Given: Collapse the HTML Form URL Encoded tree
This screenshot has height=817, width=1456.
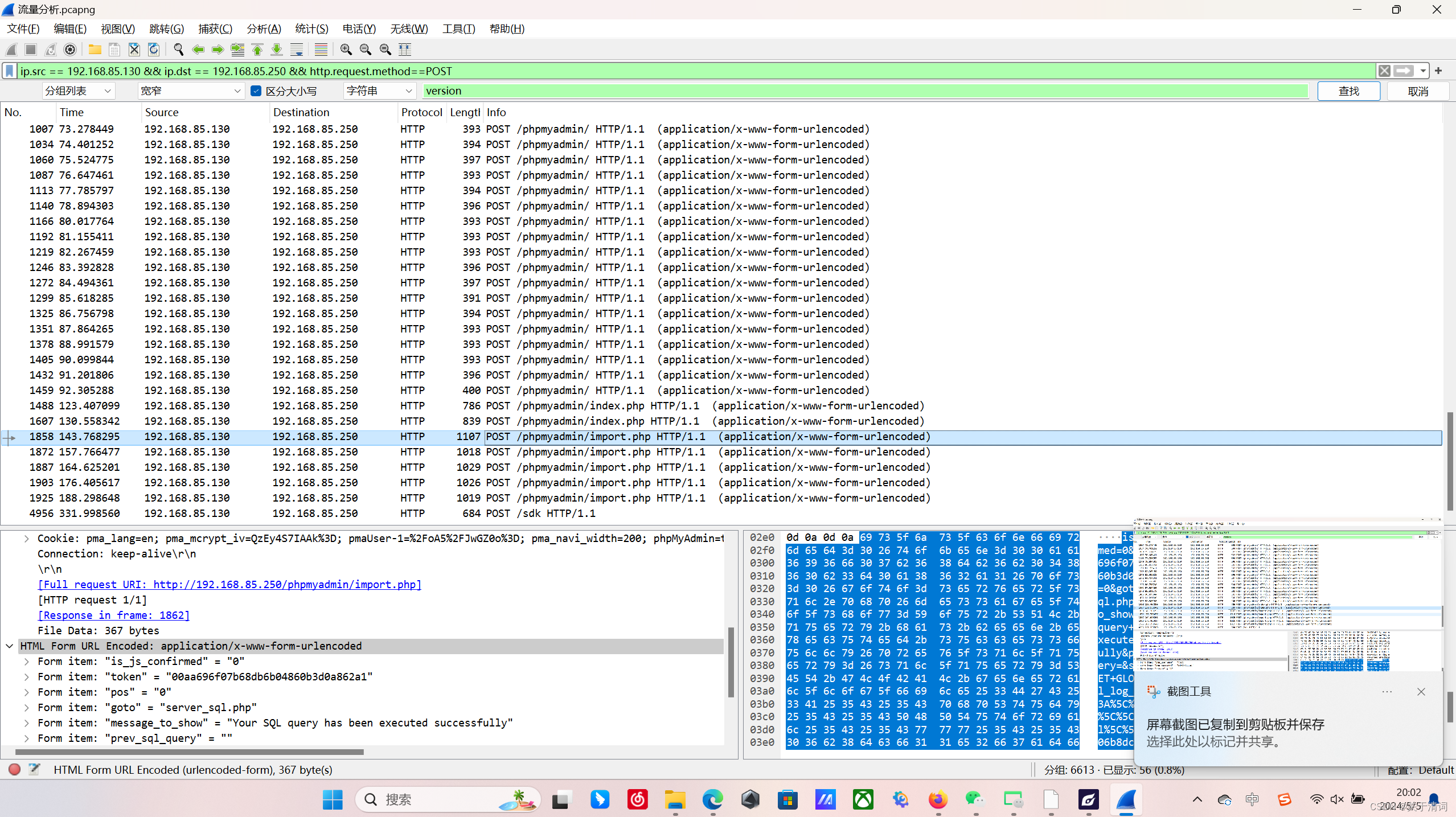Looking at the screenshot, I should pyautogui.click(x=10, y=646).
